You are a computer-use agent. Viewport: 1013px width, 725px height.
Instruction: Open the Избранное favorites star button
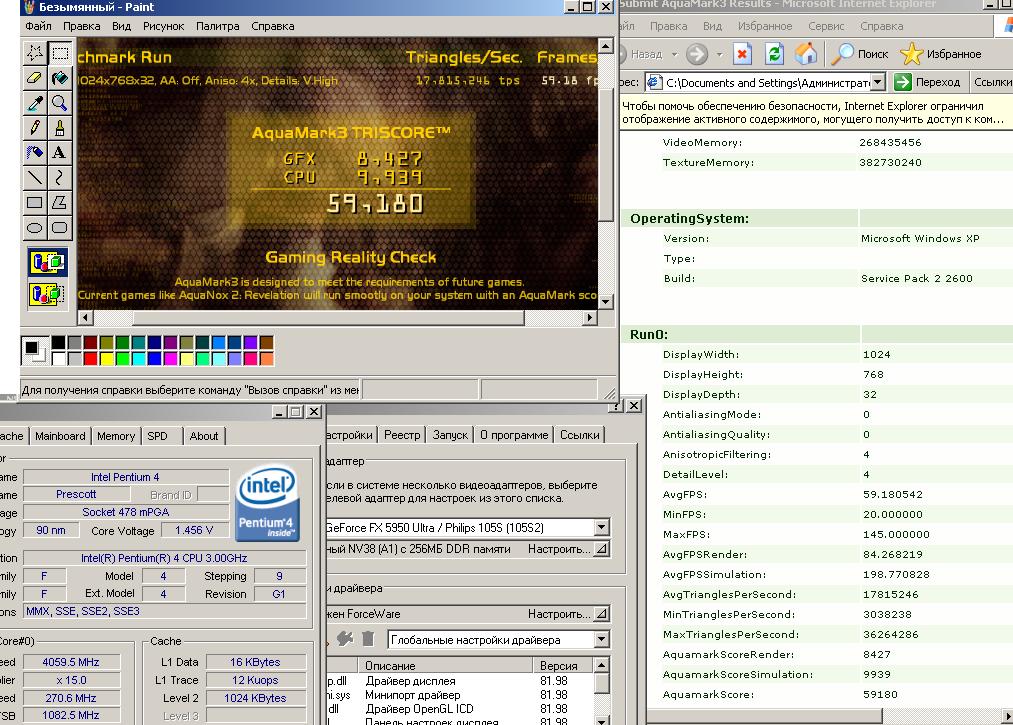(941, 54)
